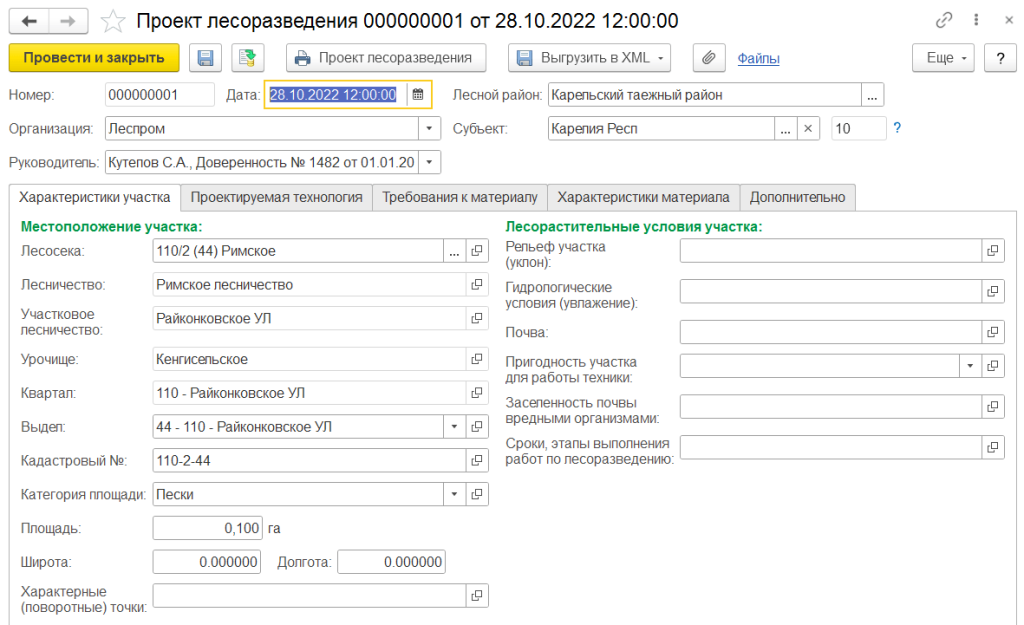The image size is (1024, 625).
Task: Copy link using chain icon
Action: 944,21
